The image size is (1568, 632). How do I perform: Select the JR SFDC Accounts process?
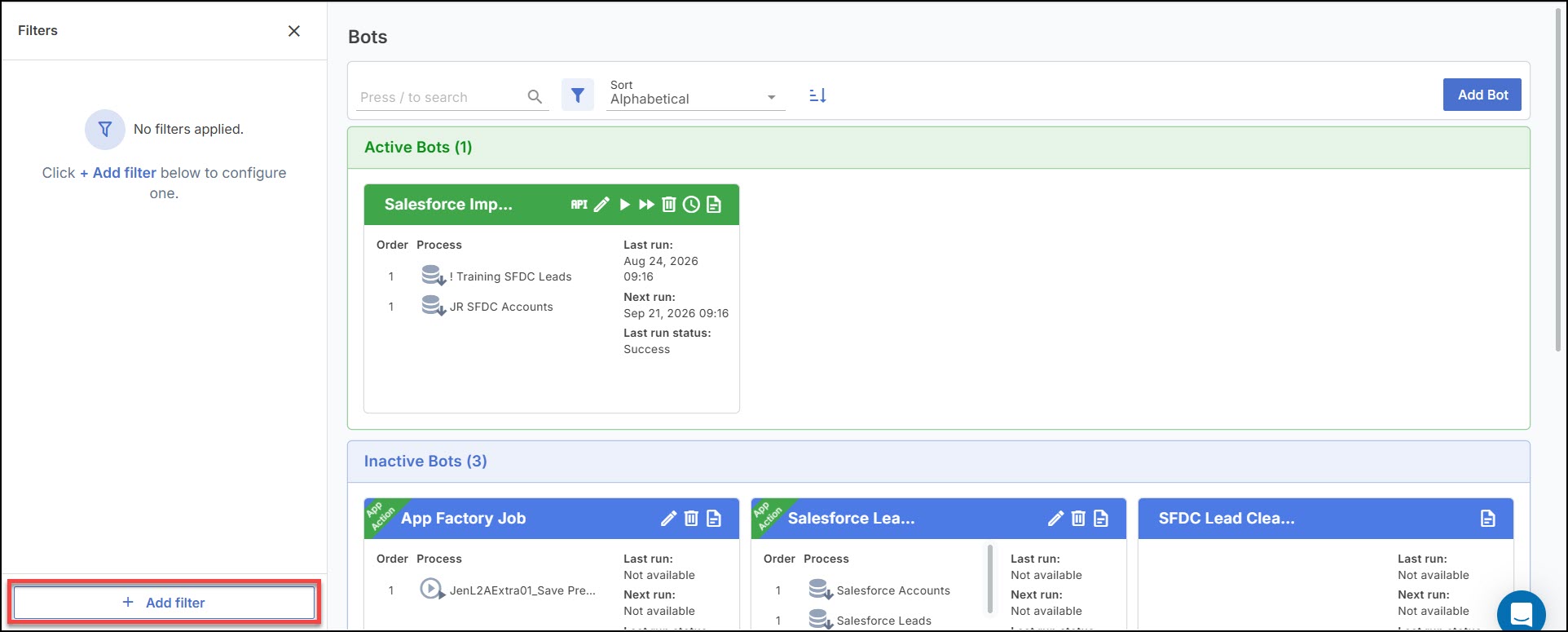501,307
